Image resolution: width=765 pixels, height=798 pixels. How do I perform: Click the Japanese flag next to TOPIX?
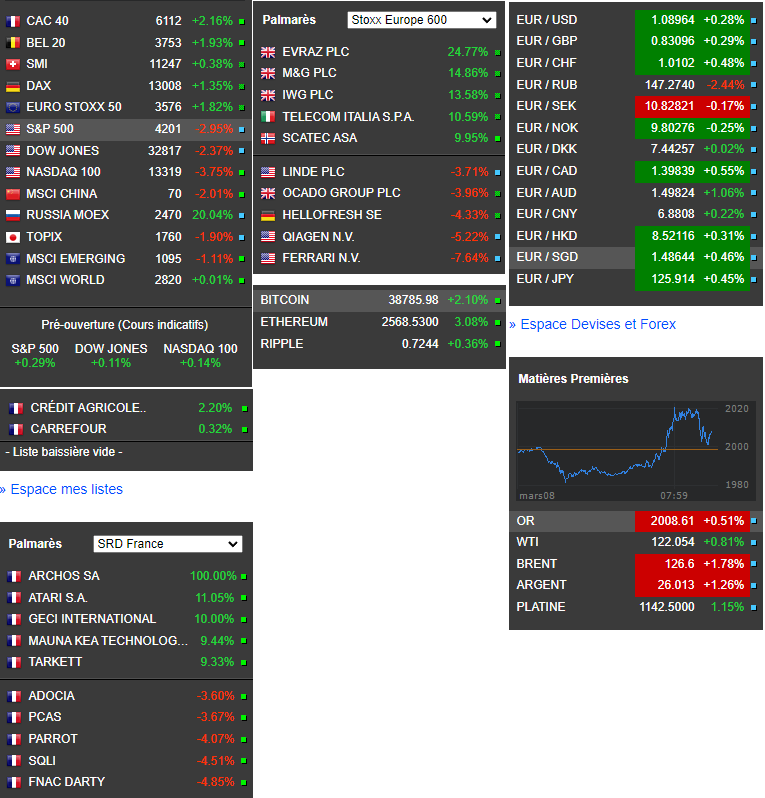pyautogui.click(x=13, y=237)
